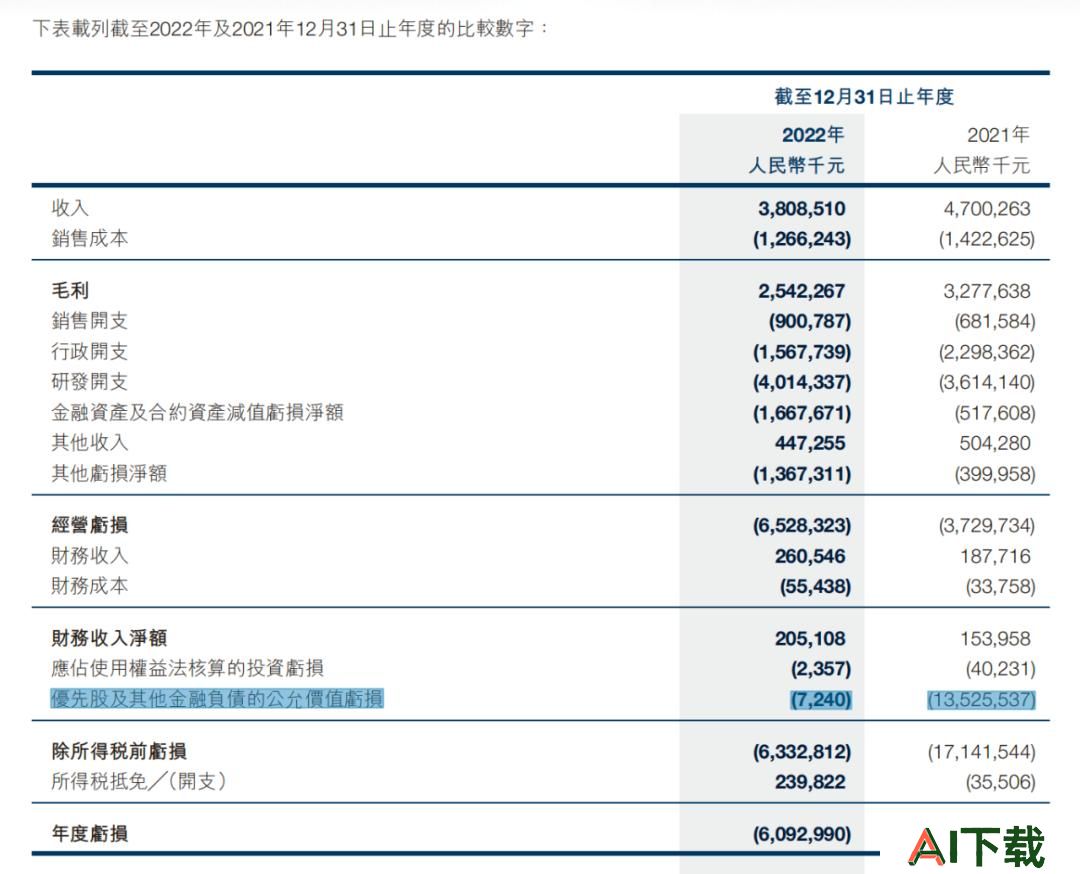Click the 2021 operating loss (3,729,734)

986,526
